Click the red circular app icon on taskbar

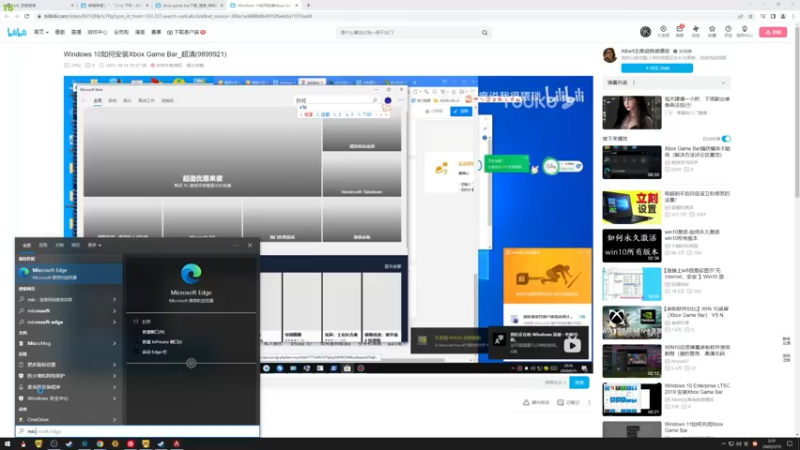[131, 444]
